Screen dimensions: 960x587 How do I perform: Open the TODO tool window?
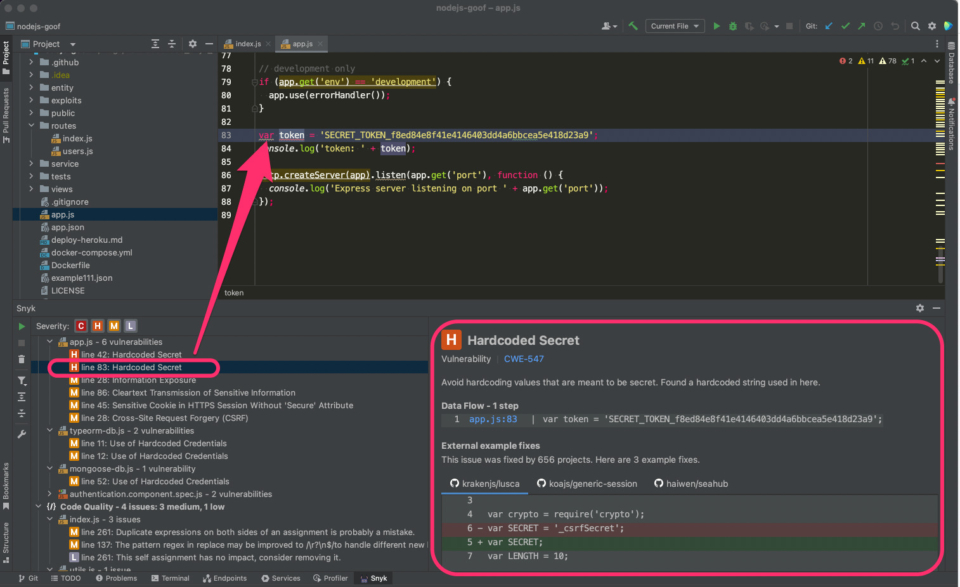tap(66, 578)
